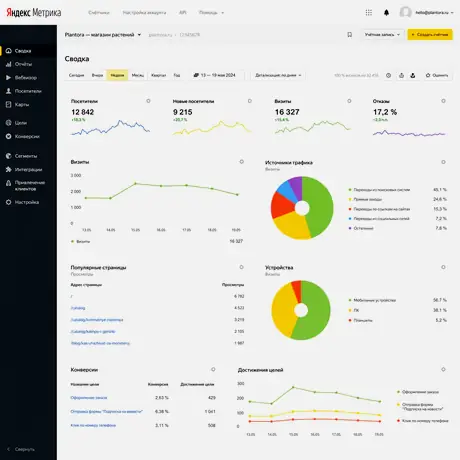Open the Детализация по дням dropdown
Viewport: 460px width, 460px height.
(x=278, y=75)
